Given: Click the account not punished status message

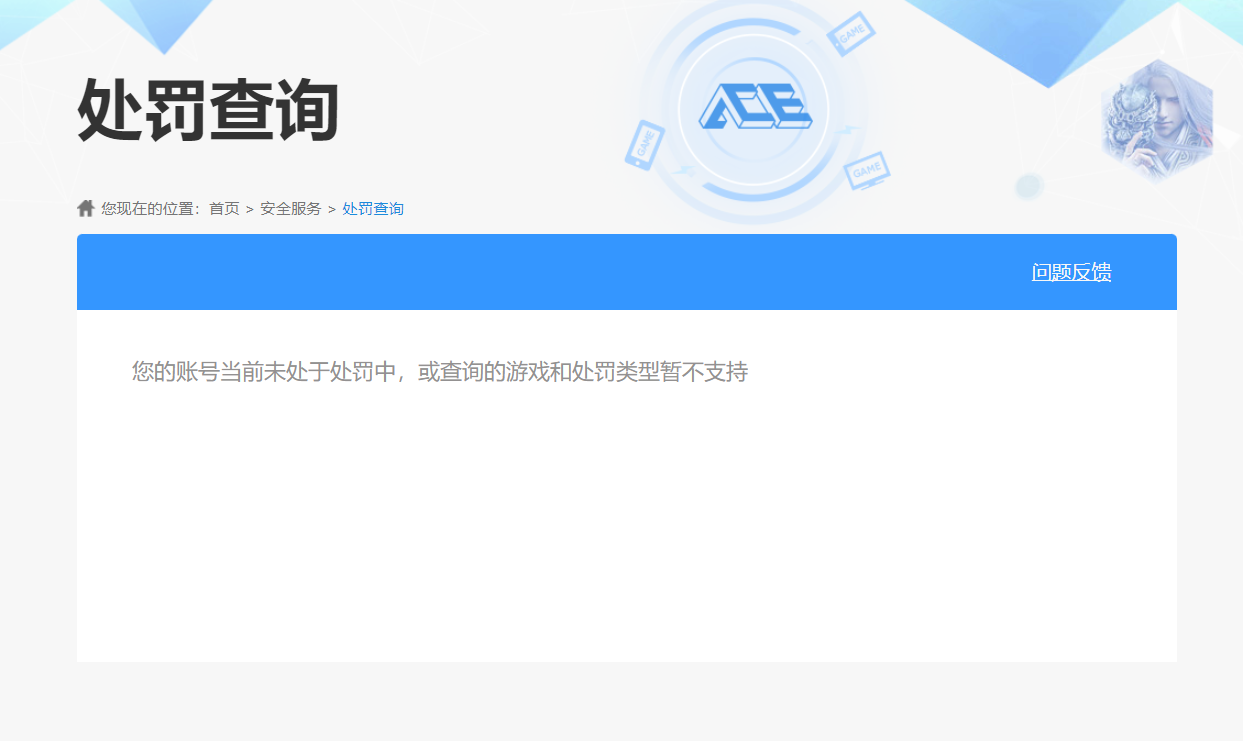Looking at the screenshot, I should [x=440, y=372].
